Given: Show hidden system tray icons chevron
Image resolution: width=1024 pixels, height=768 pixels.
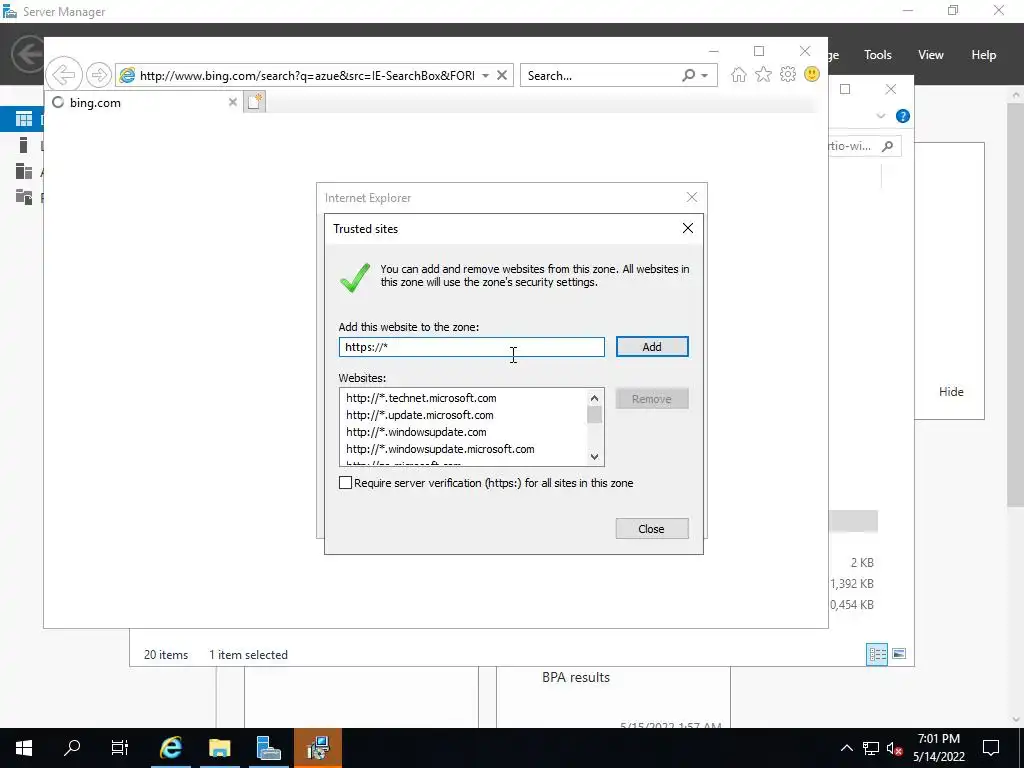Looking at the screenshot, I should [846, 748].
